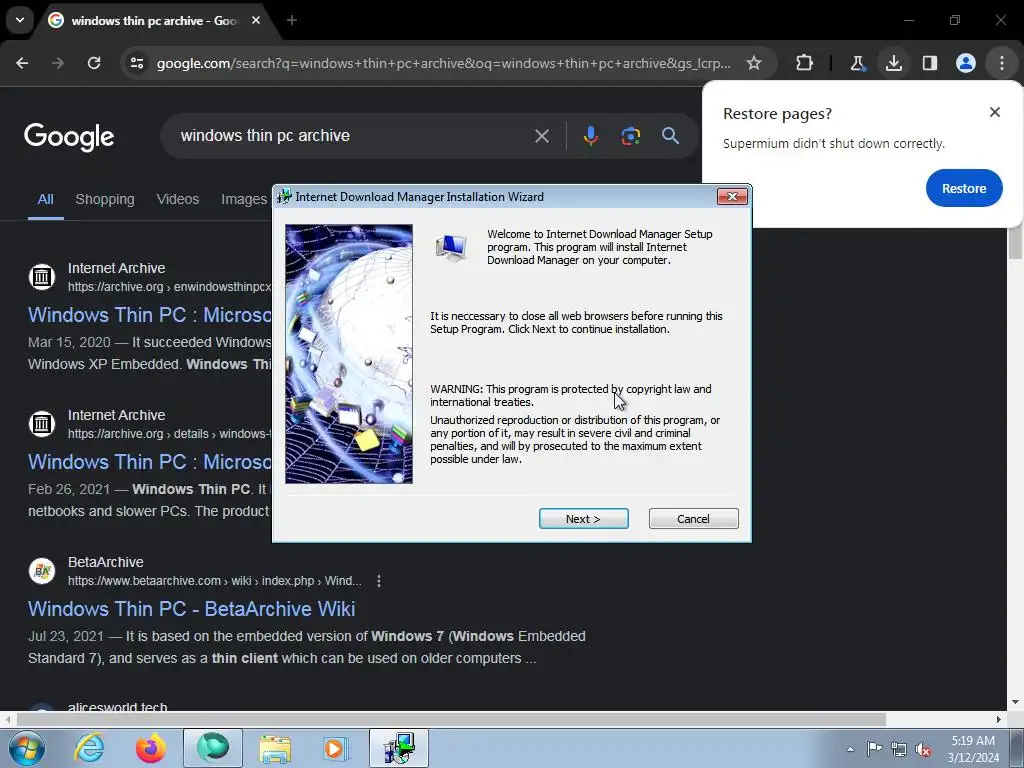This screenshot has width=1024, height=768.
Task: Open the browser three-dot menu
Action: [x=1001, y=63]
